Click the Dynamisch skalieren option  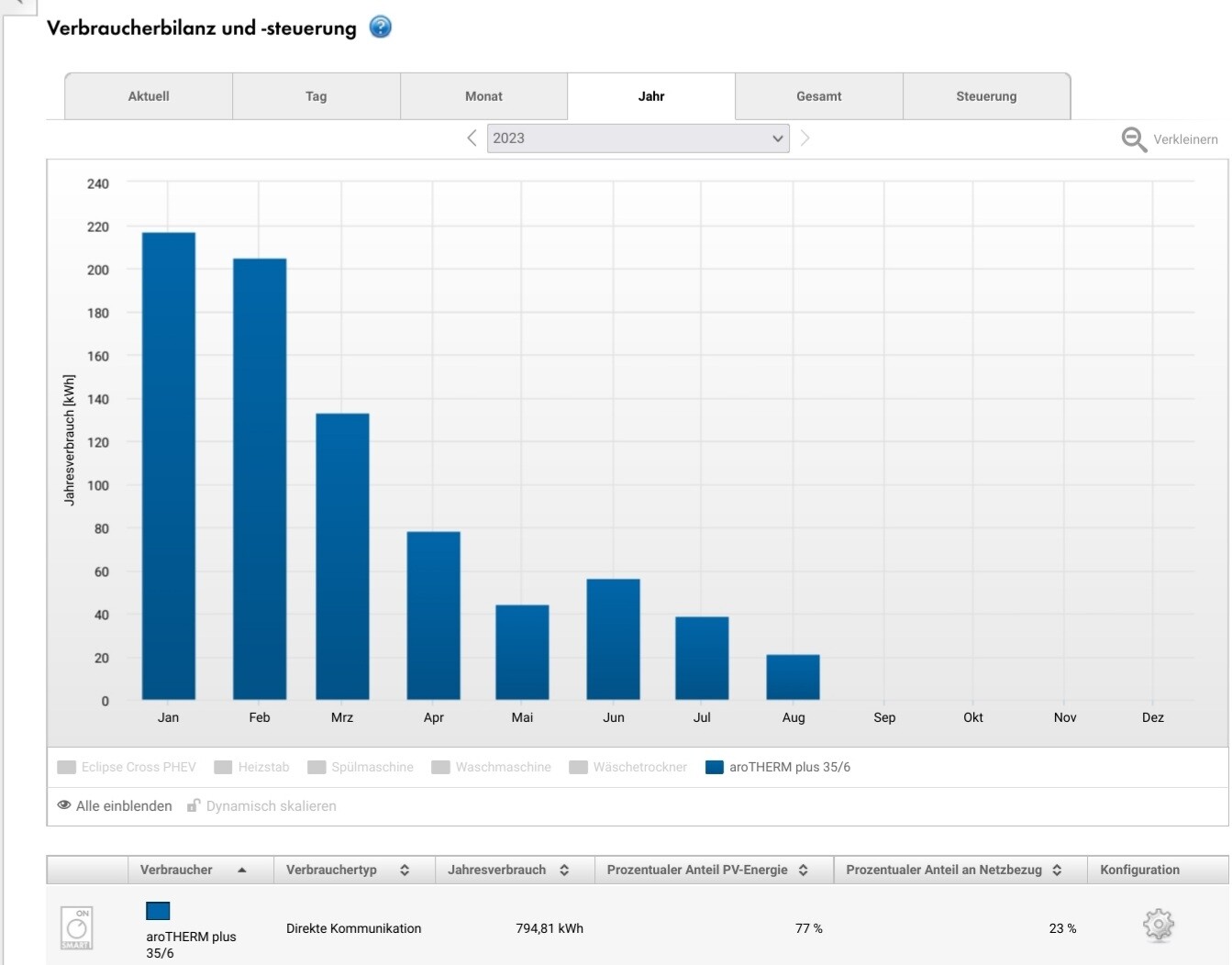(x=271, y=805)
